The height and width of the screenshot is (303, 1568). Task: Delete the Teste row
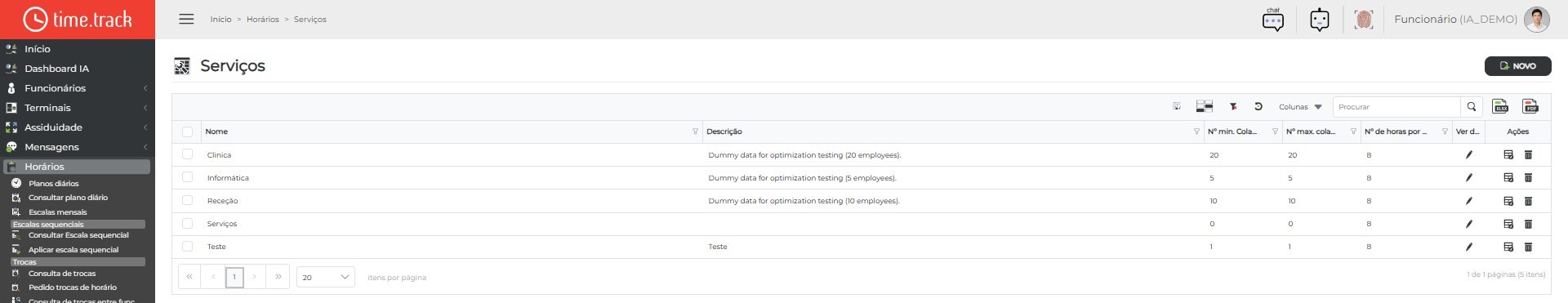coord(1528,246)
